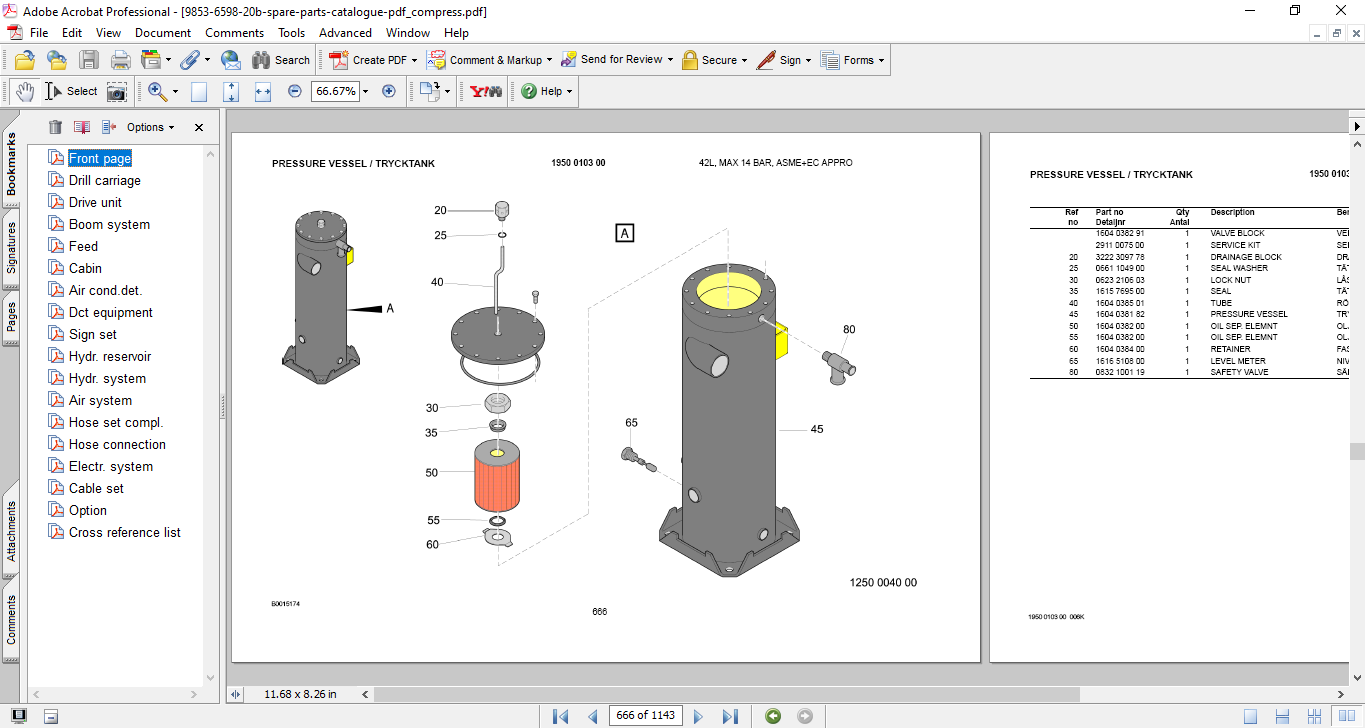Open bookmarks Options dropdown

(x=150, y=127)
